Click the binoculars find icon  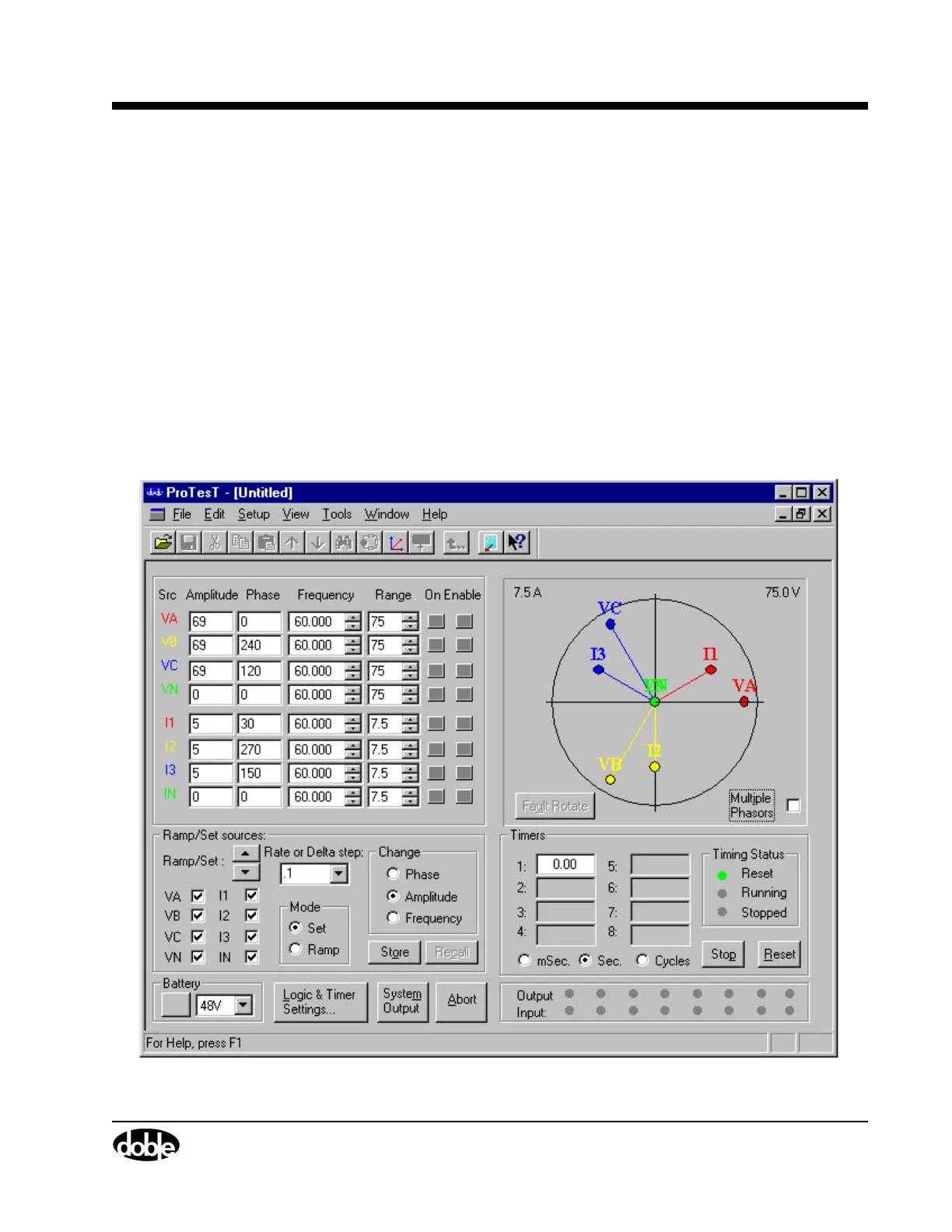343,542
